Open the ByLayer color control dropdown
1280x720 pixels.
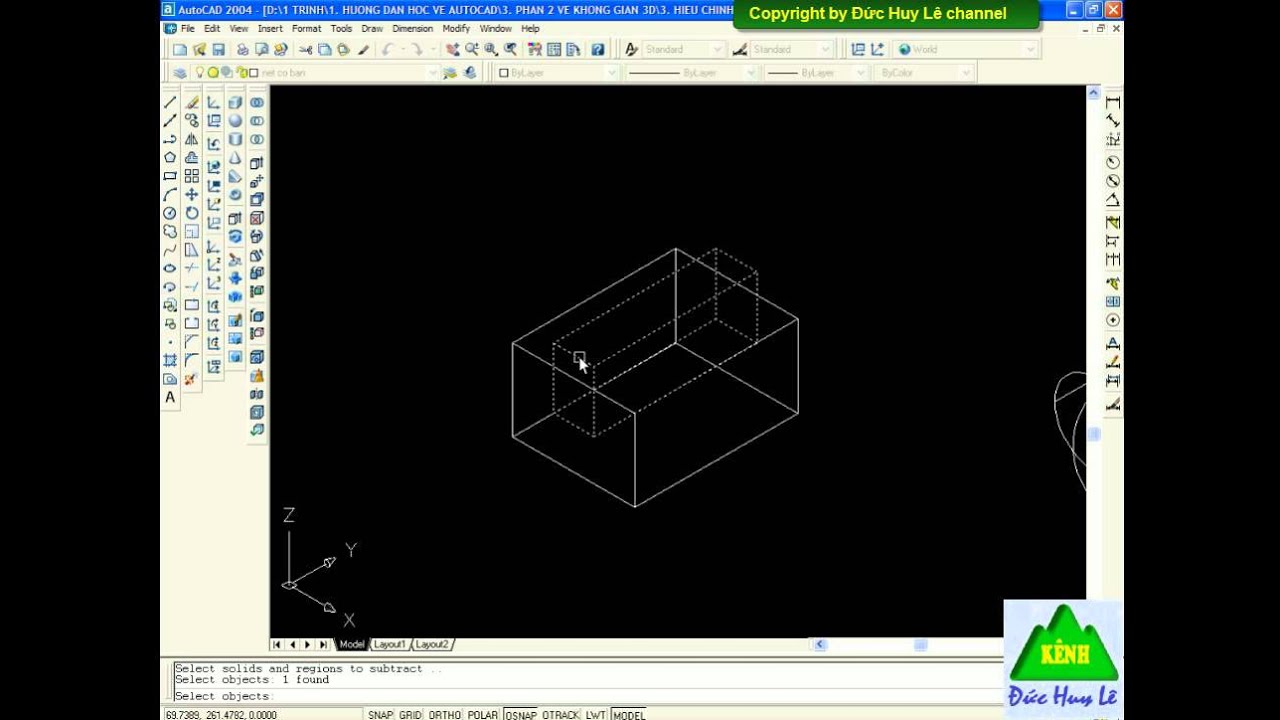[612, 73]
